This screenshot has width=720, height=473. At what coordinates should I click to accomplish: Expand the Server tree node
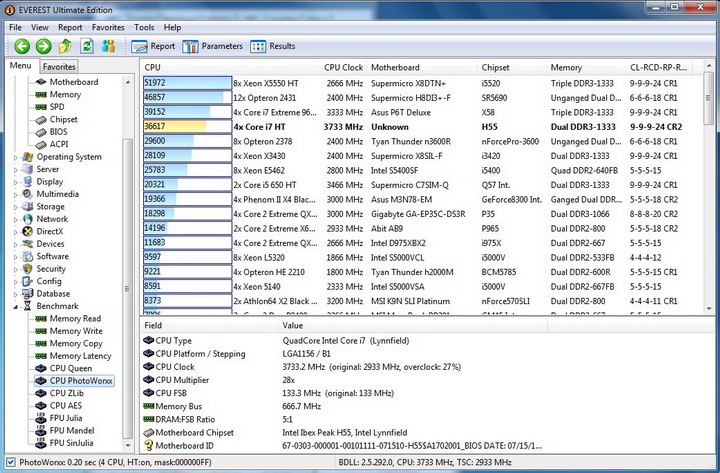tap(16, 169)
